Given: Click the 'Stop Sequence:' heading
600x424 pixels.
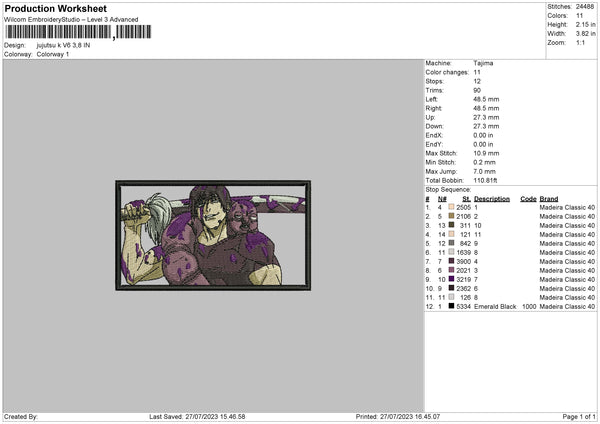Looking at the screenshot, I should pyautogui.click(x=448, y=189).
